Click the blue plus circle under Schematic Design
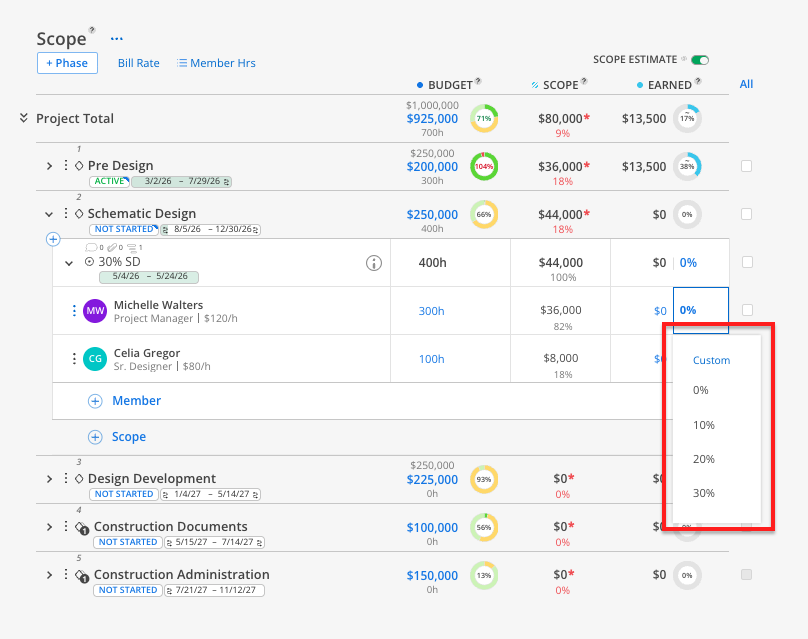 click(x=53, y=239)
